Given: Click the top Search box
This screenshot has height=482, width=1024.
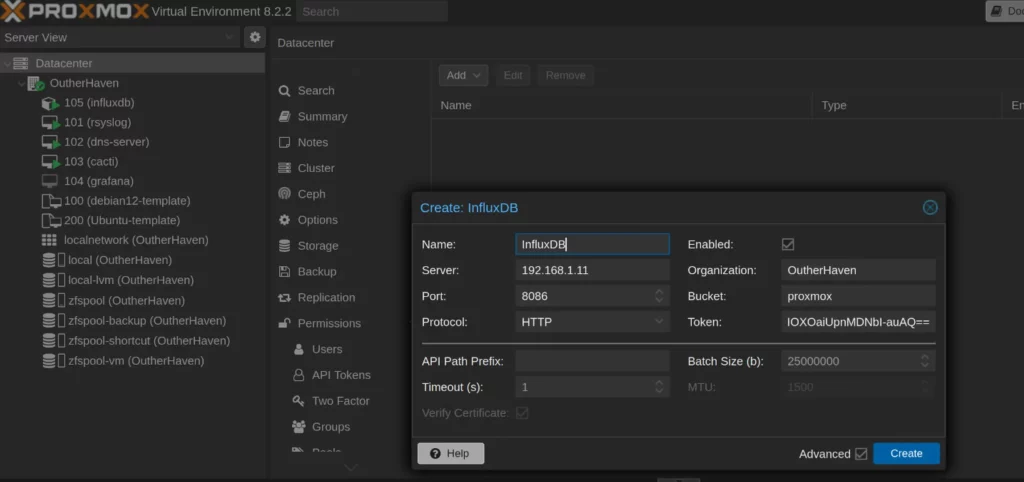Looking at the screenshot, I should pyautogui.click(x=372, y=11).
